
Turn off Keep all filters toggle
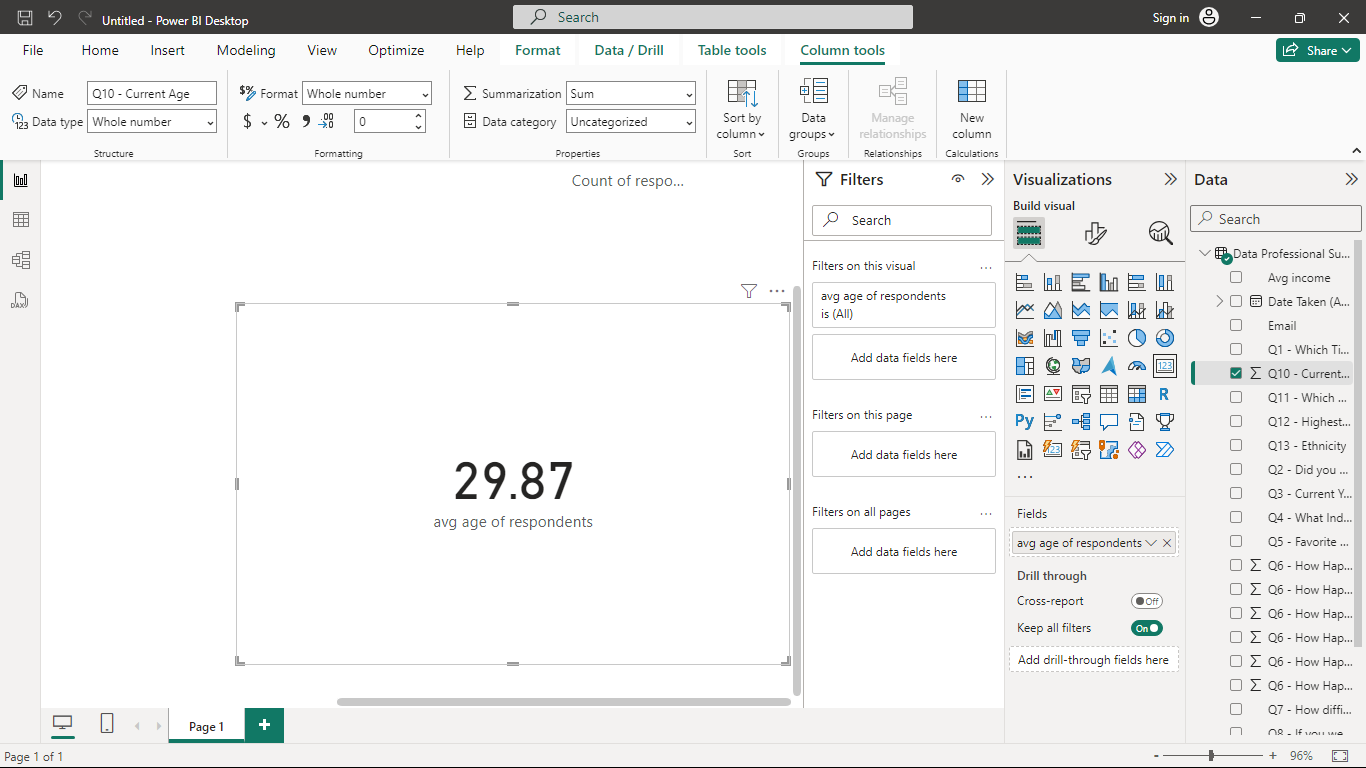point(1146,628)
